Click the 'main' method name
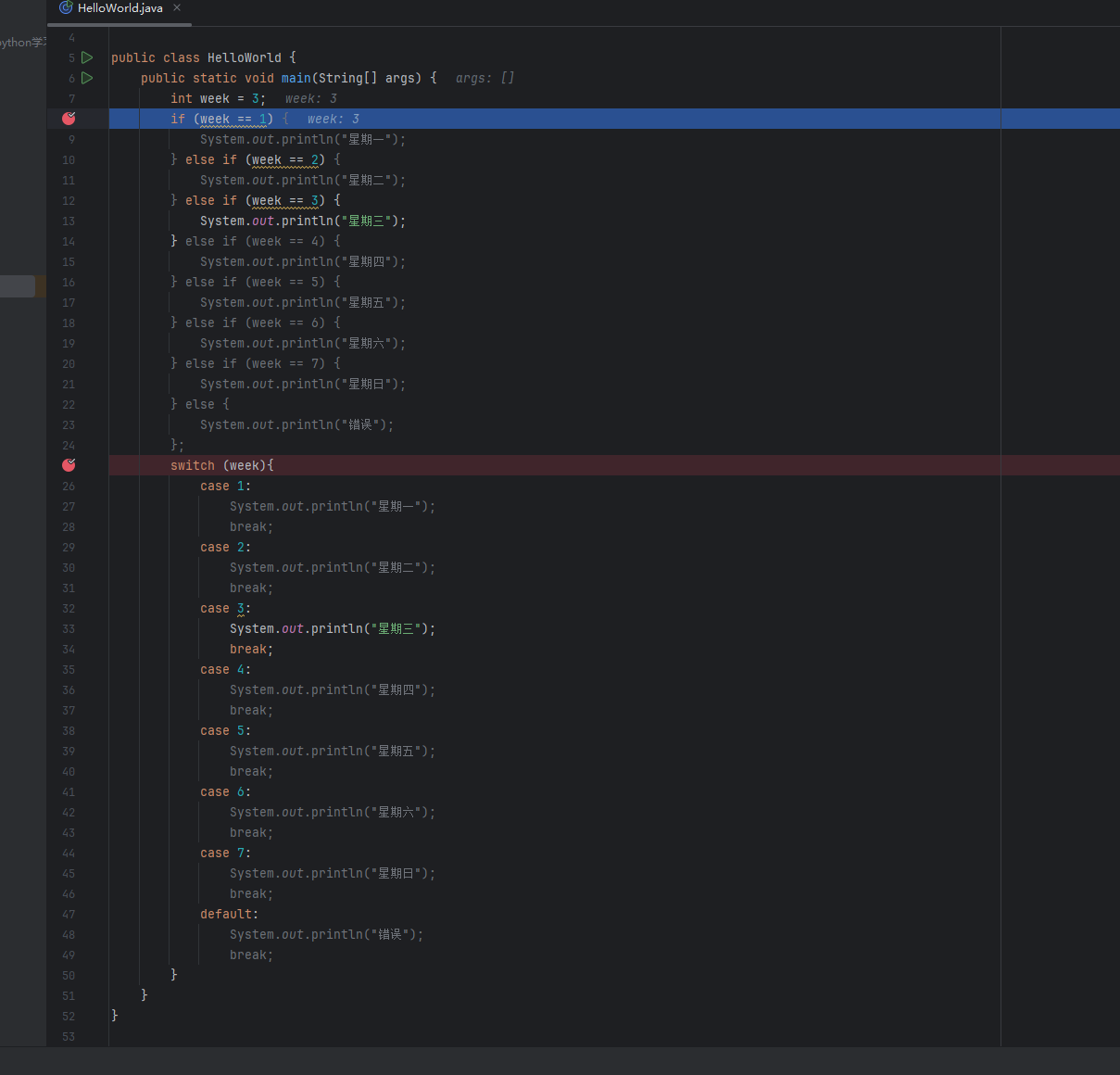This screenshot has width=1120, height=1075. point(296,79)
